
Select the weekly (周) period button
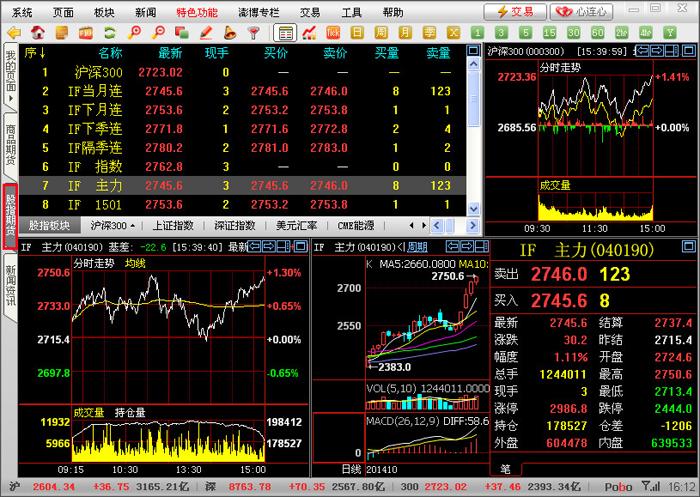[x=381, y=33]
